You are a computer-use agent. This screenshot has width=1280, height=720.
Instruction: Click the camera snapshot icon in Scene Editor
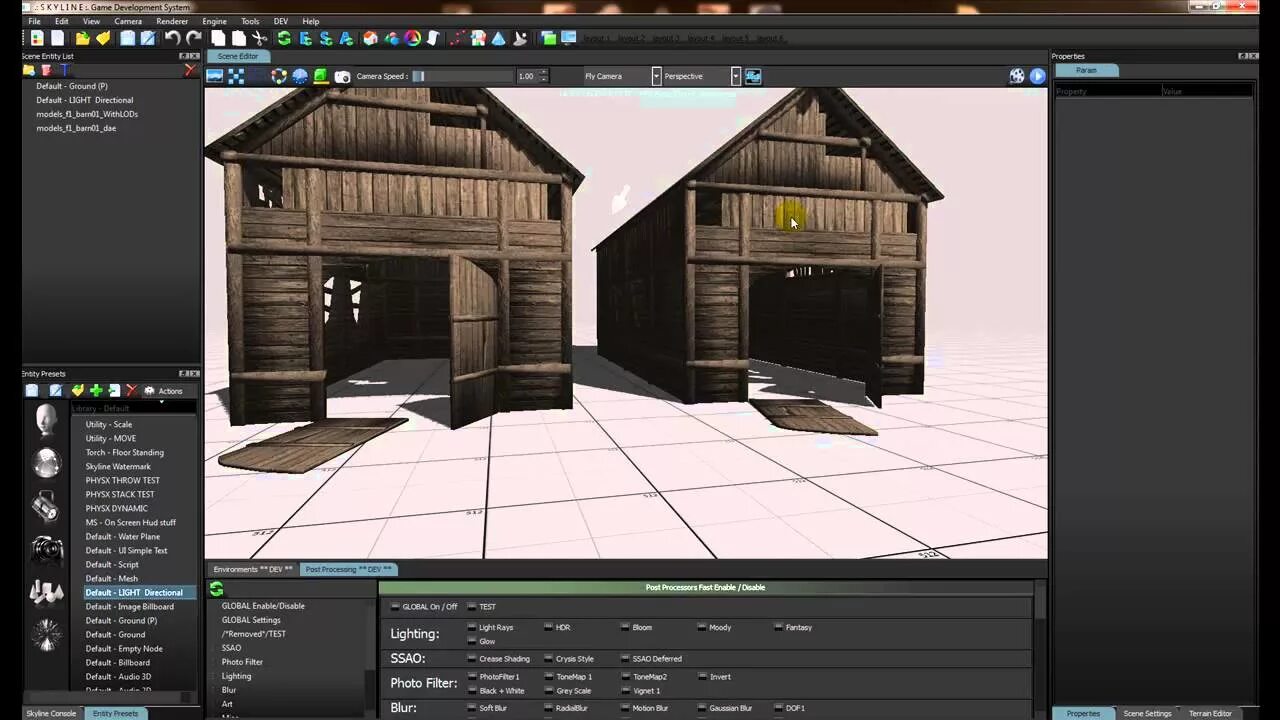click(x=342, y=76)
